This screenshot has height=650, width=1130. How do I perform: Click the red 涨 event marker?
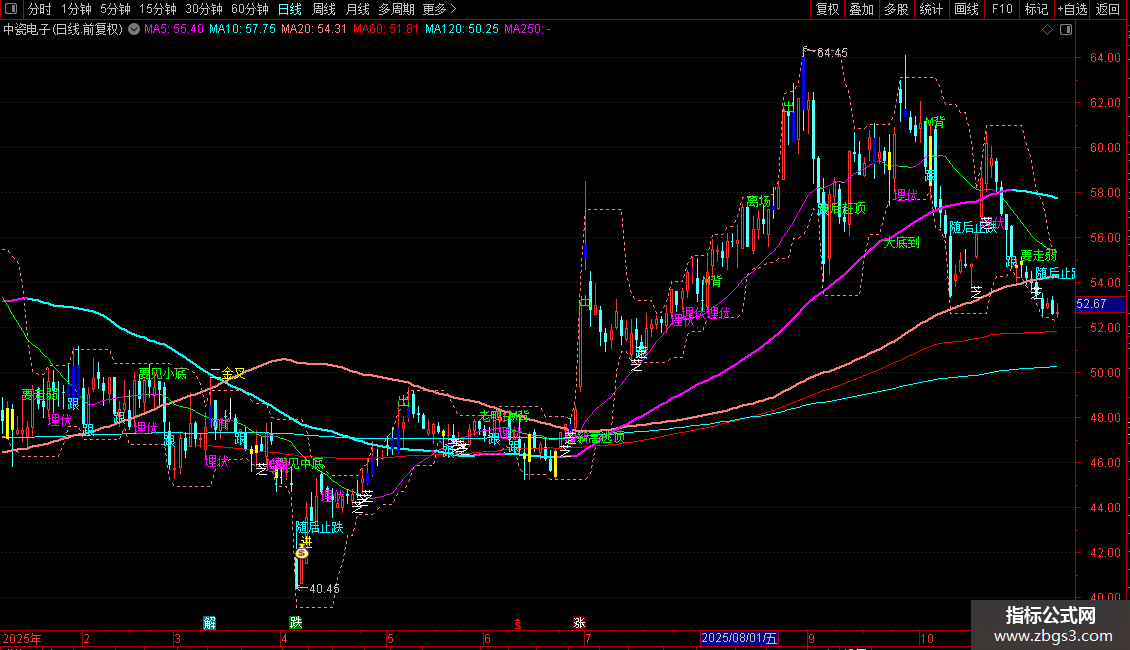579,623
